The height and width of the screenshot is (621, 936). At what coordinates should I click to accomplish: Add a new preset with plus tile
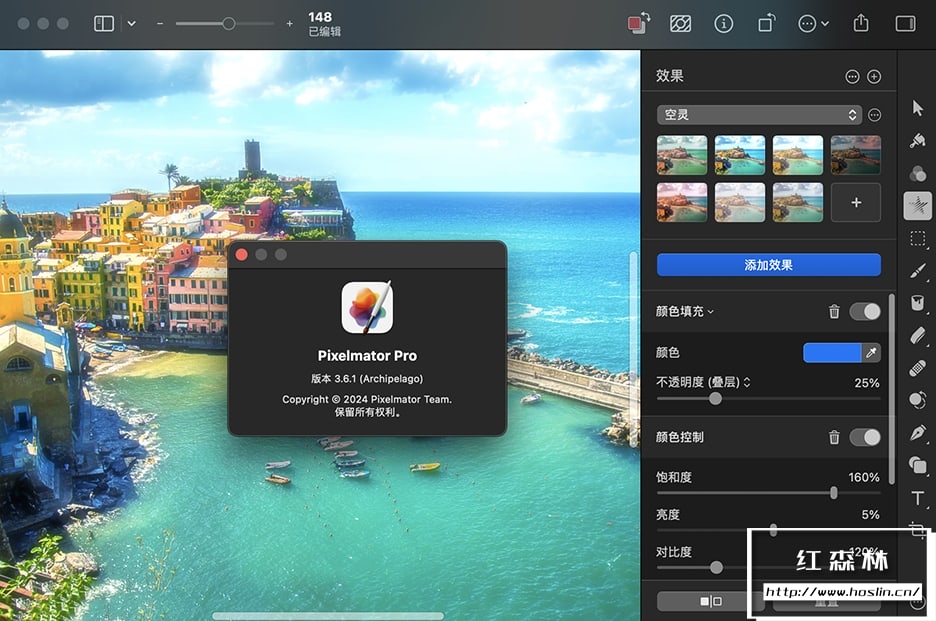[855, 202]
